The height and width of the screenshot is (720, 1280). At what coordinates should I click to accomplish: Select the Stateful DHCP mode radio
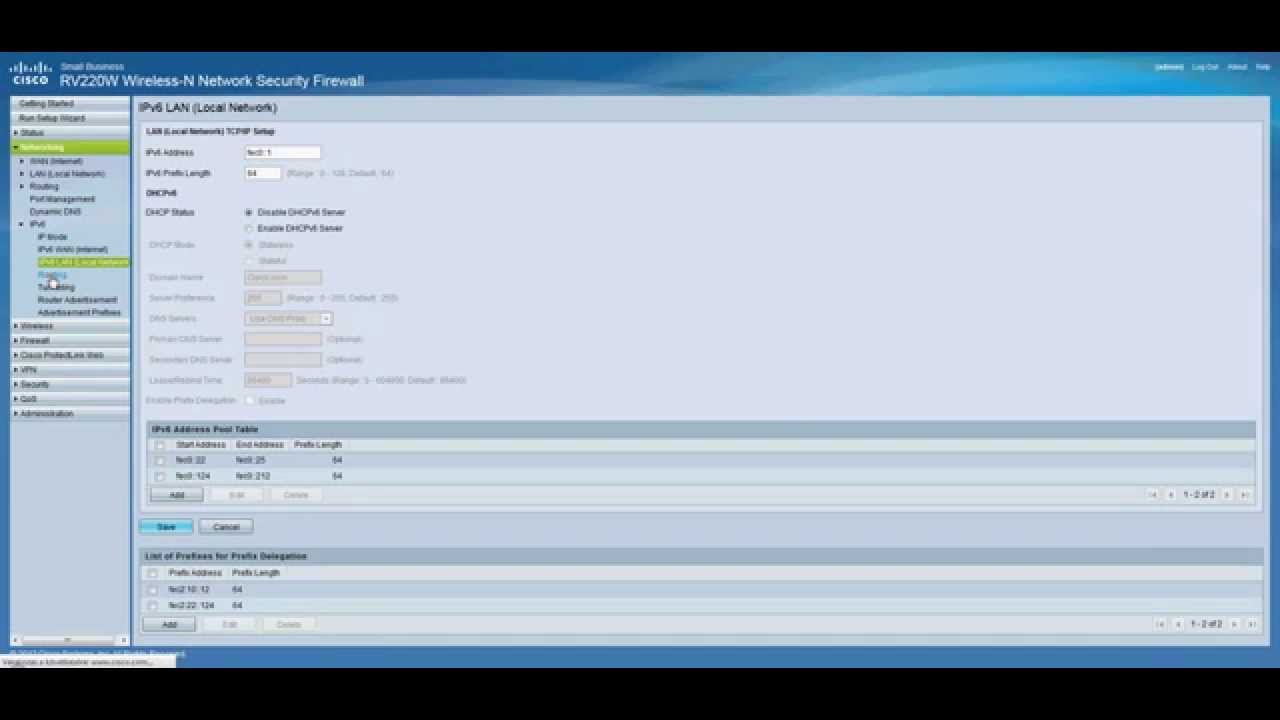[x=249, y=261]
